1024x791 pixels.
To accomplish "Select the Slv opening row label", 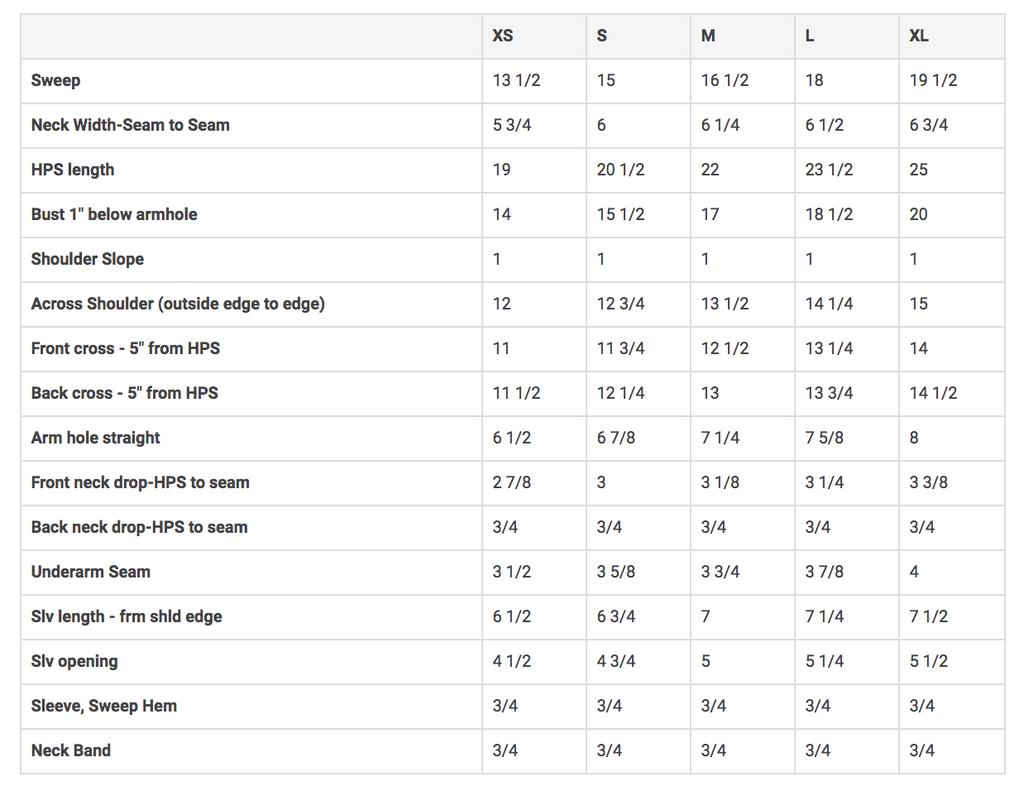I will click(x=74, y=661).
